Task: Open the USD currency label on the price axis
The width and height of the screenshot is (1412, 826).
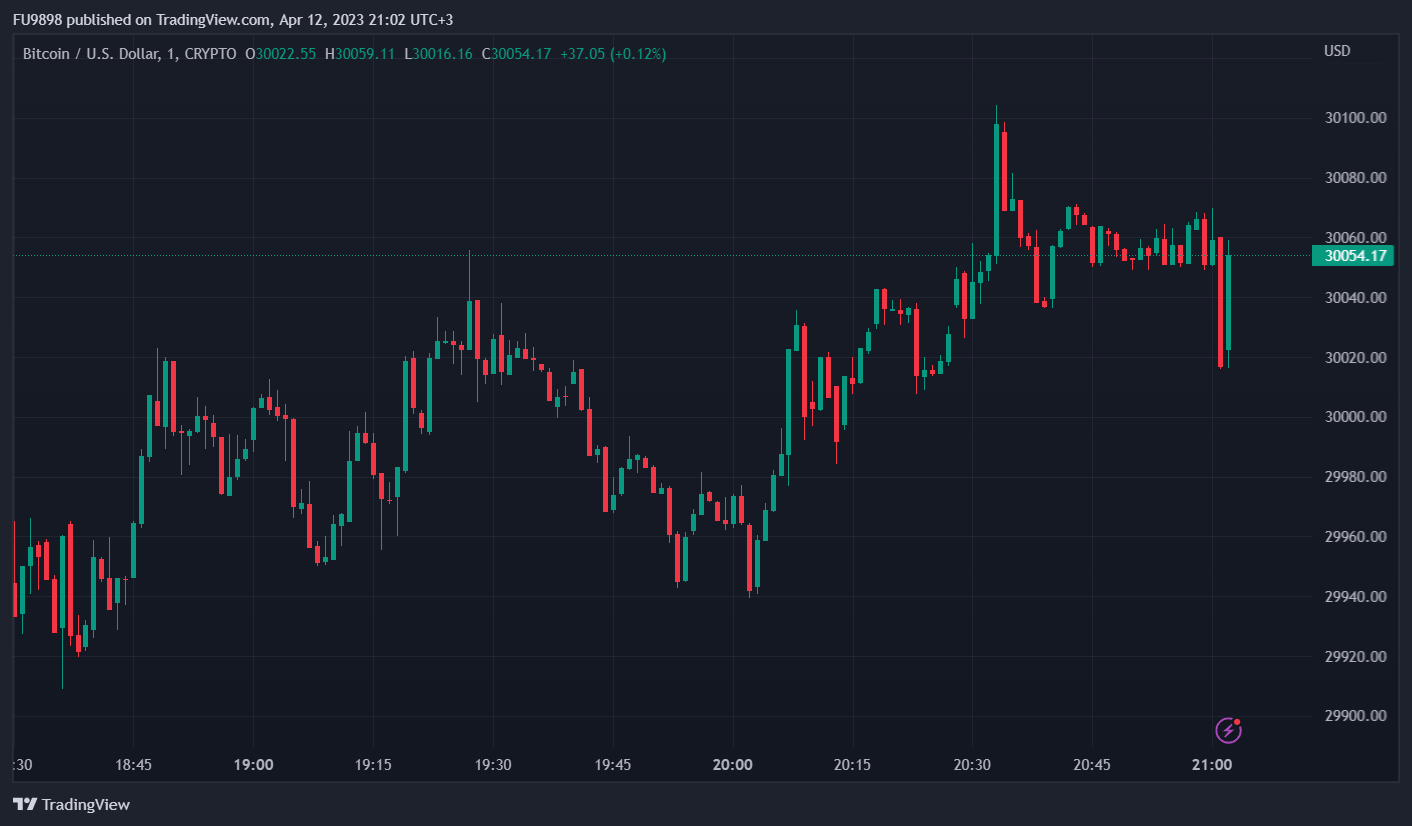Action: (1337, 51)
